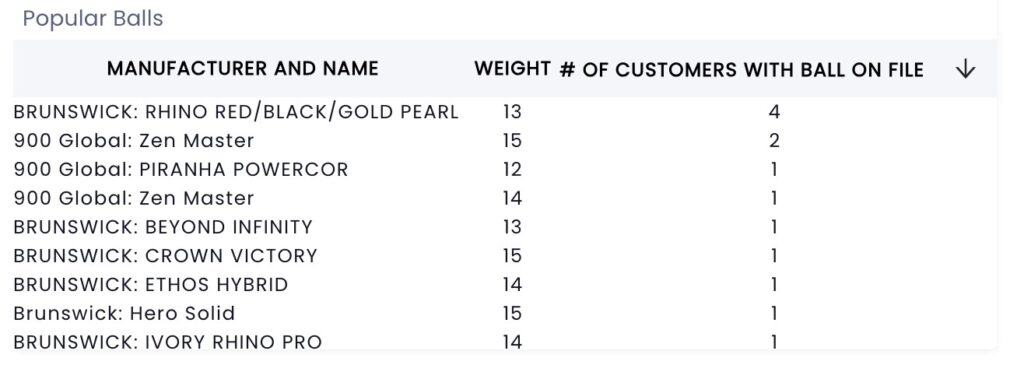Click weight 12 in Piranha Powercor row
This screenshot has height=372, width=1024.
click(513, 170)
